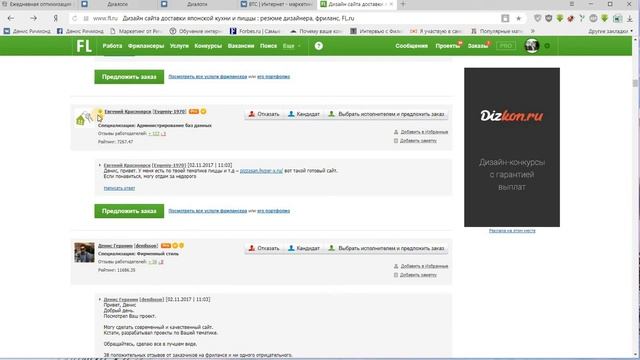The width and height of the screenshot is (640, 360).
Task: Open the 'Конкурсы' menu item
Action: (x=208, y=46)
